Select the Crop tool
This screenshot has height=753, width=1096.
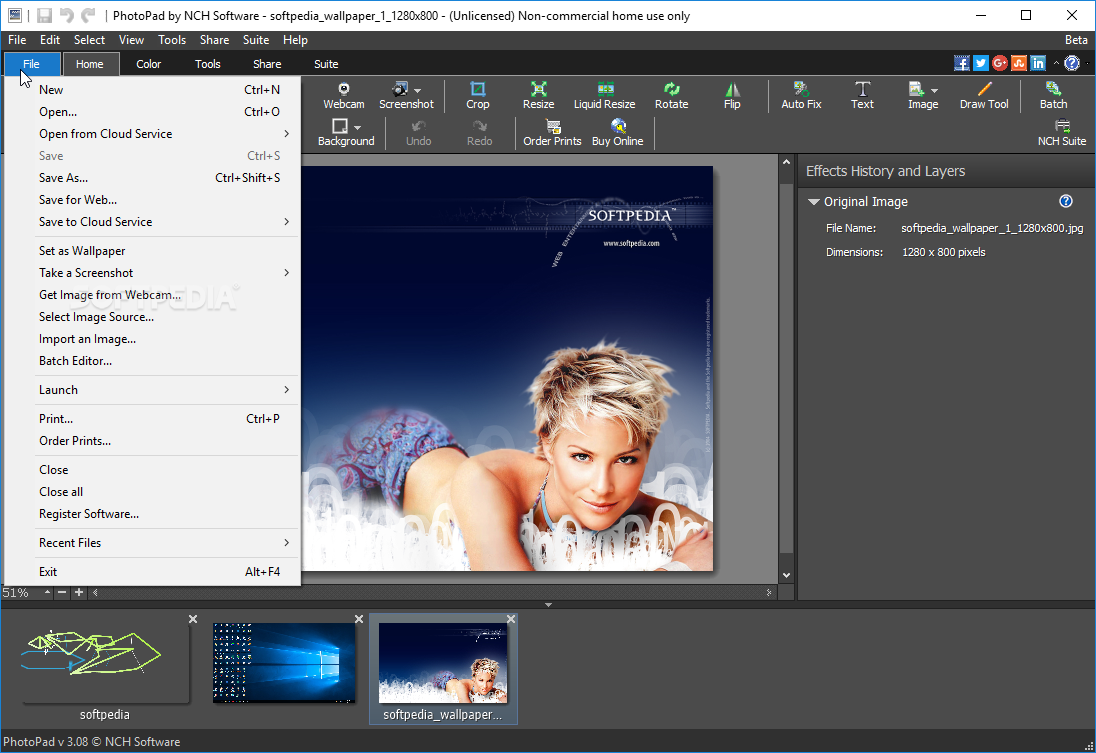click(477, 96)
